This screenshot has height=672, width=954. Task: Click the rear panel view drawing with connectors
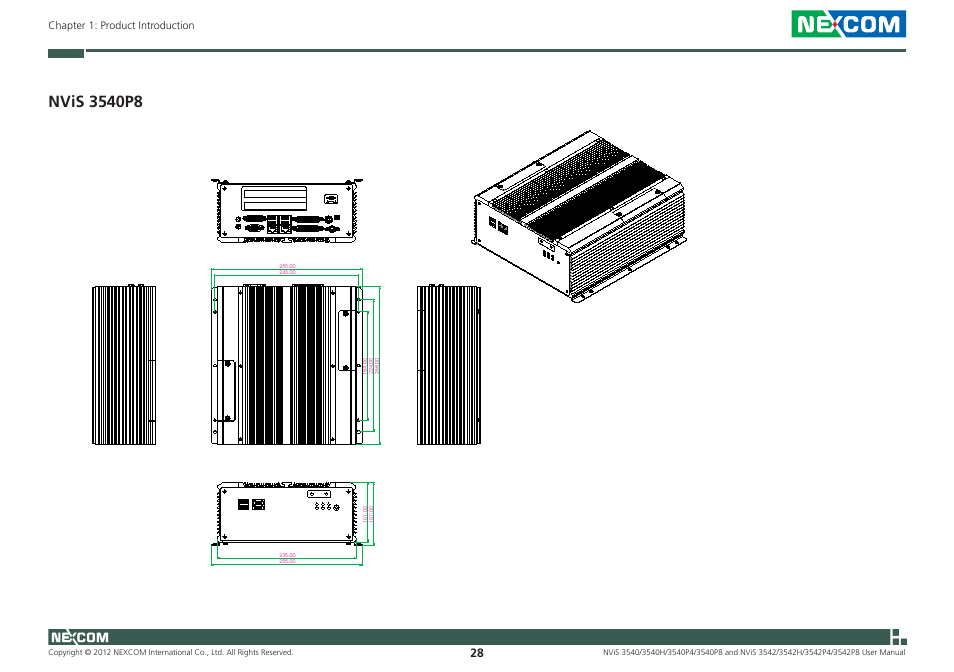click(x=287, y=211)
